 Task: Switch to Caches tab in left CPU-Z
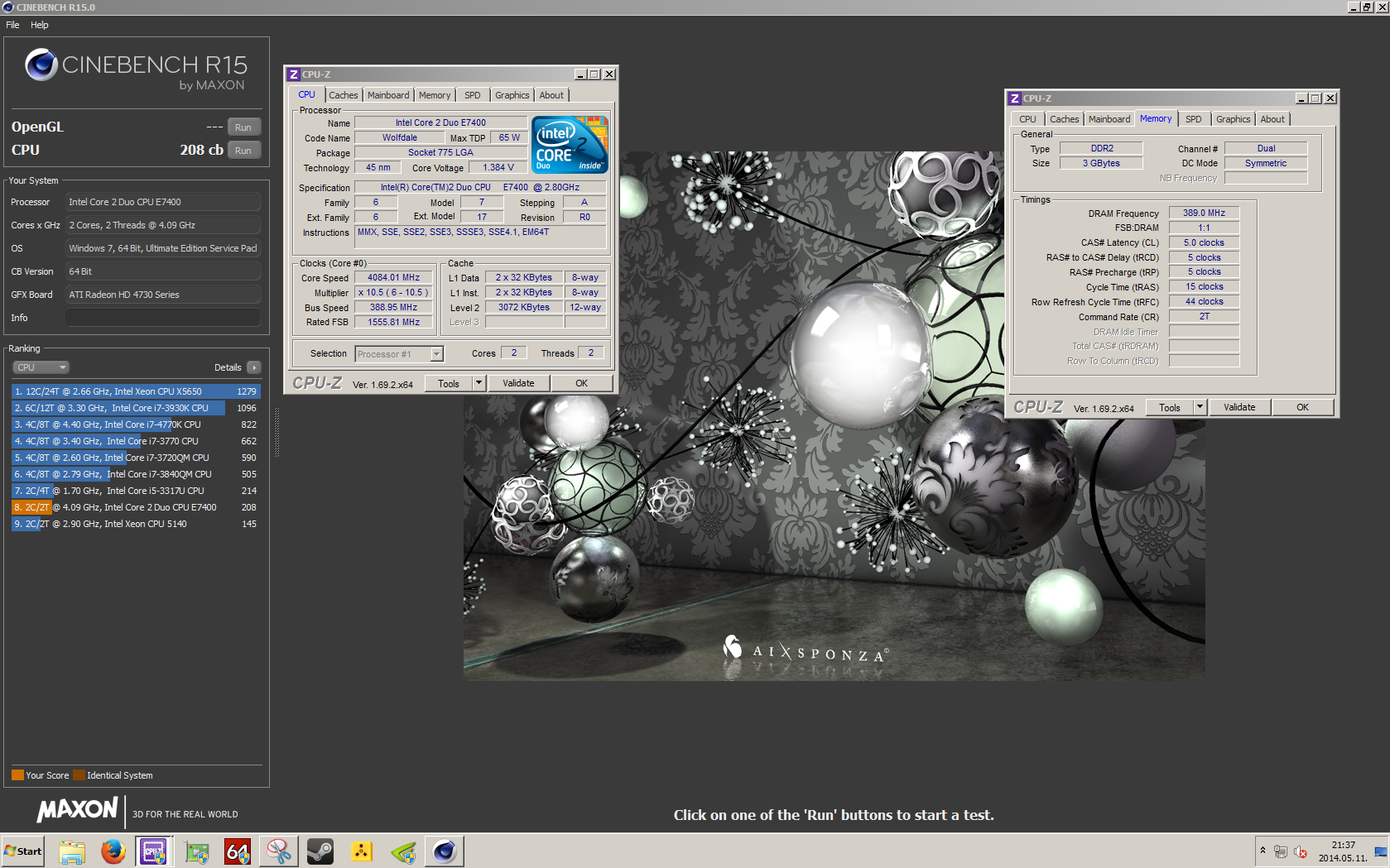coord(344,95)
